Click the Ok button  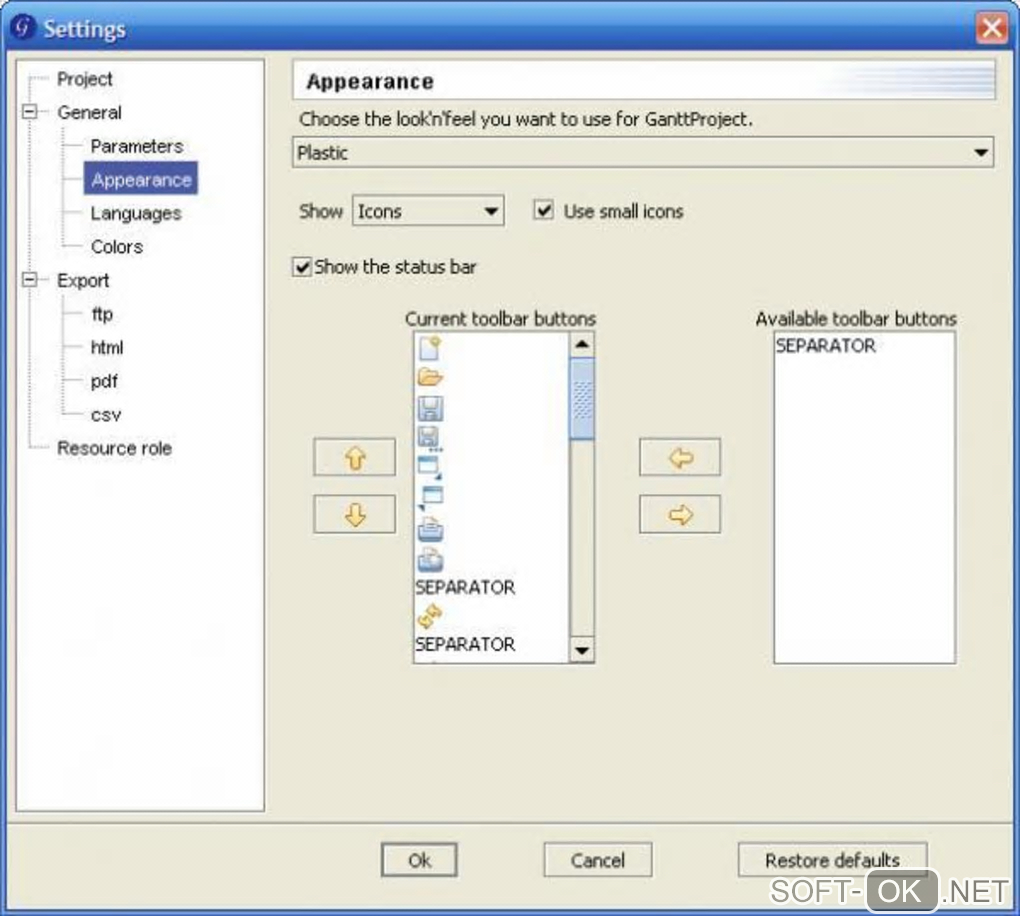pyautogui.click(x=419, y=860)
